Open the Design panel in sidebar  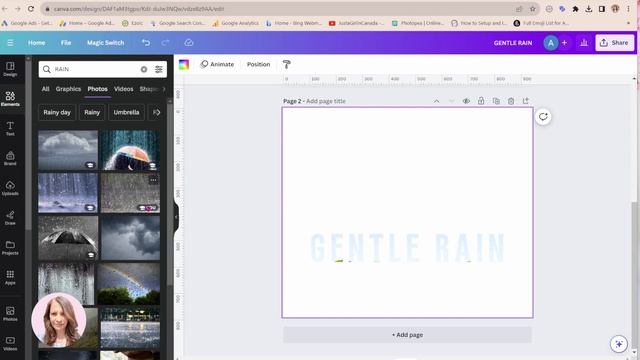coord(10,69)
